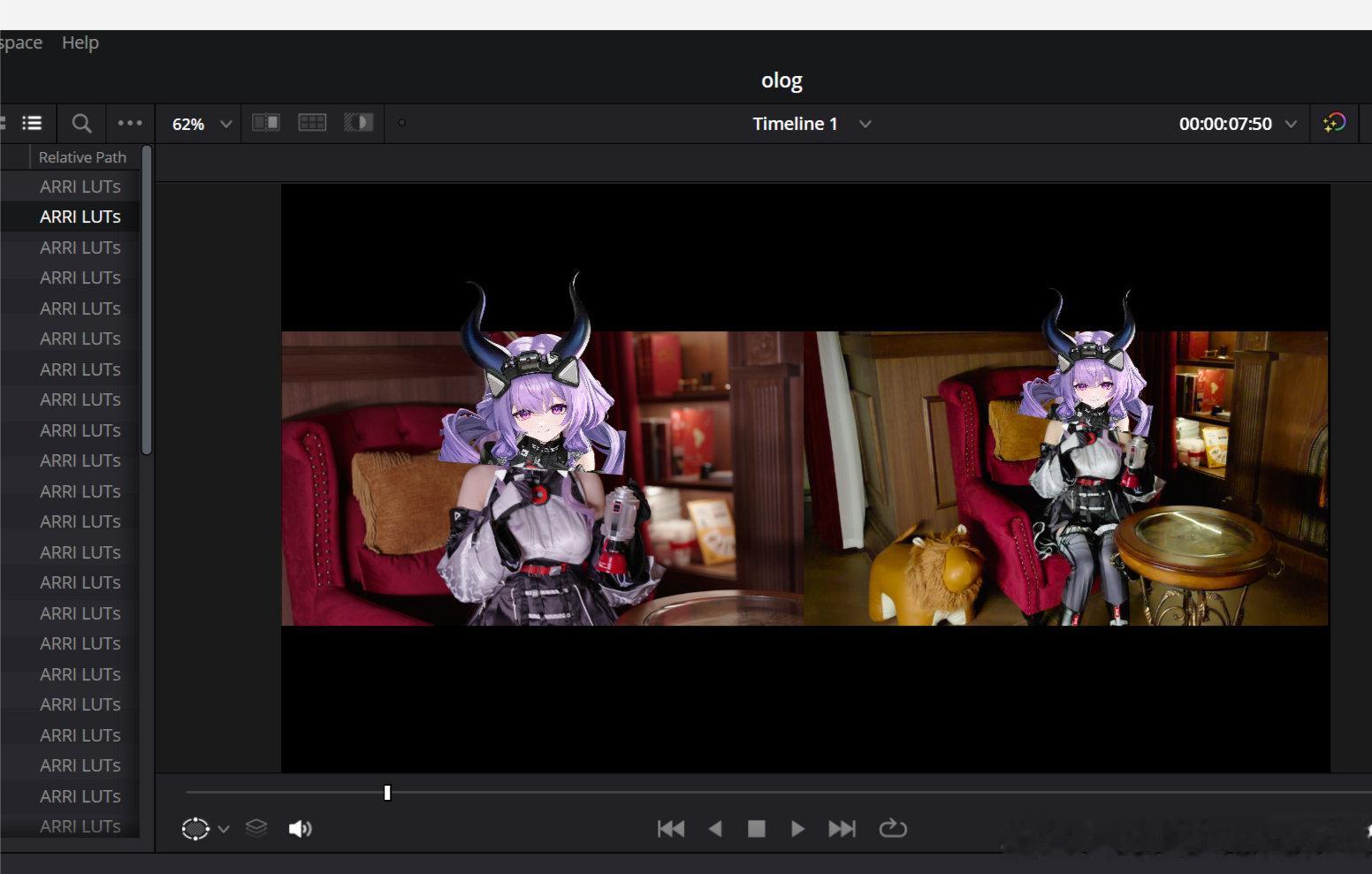Click the viewer scrubber bar track
Image resolution: width=1372 pixels, height=874 pixels.
tap(778, 793)
